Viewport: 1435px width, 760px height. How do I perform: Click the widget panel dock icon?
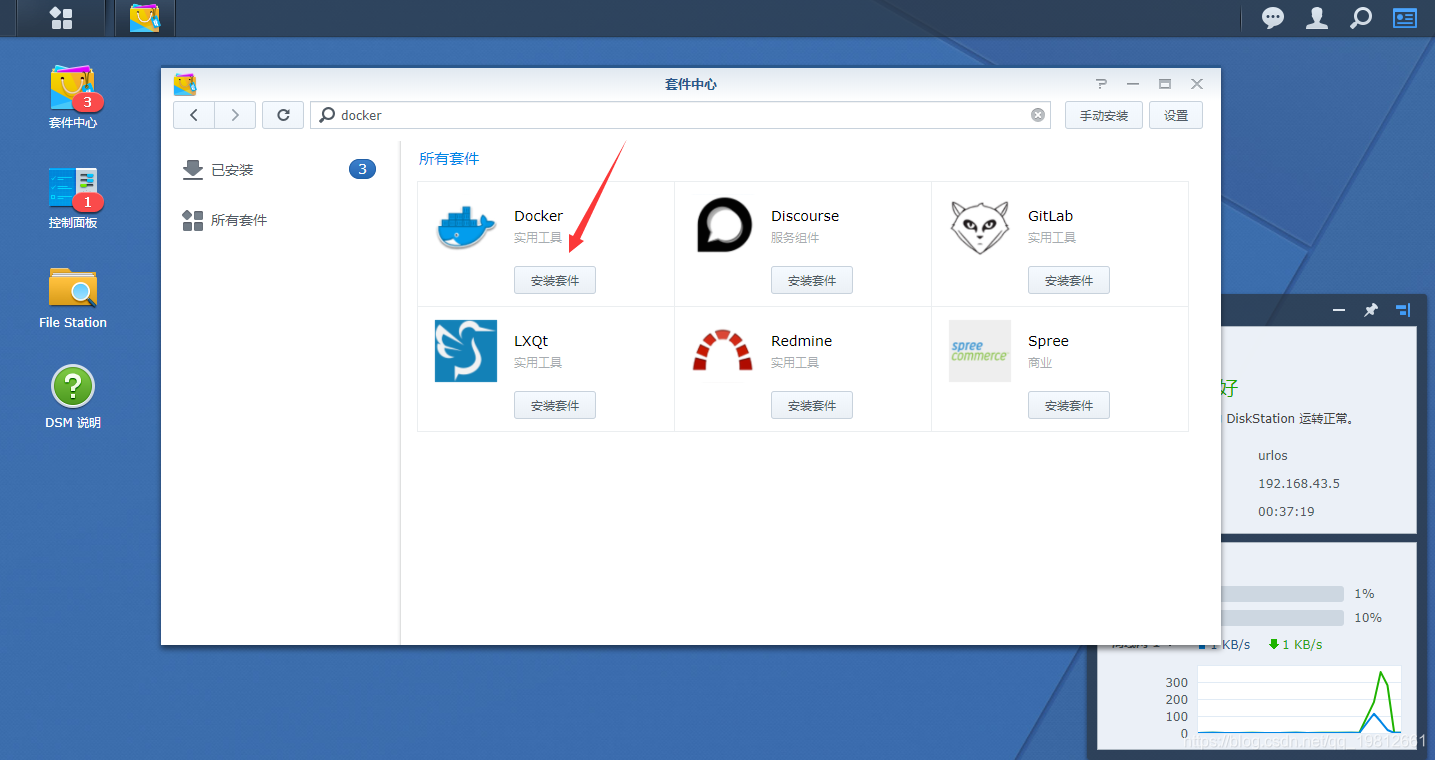pyautogui.click(x=1403, y=310)
